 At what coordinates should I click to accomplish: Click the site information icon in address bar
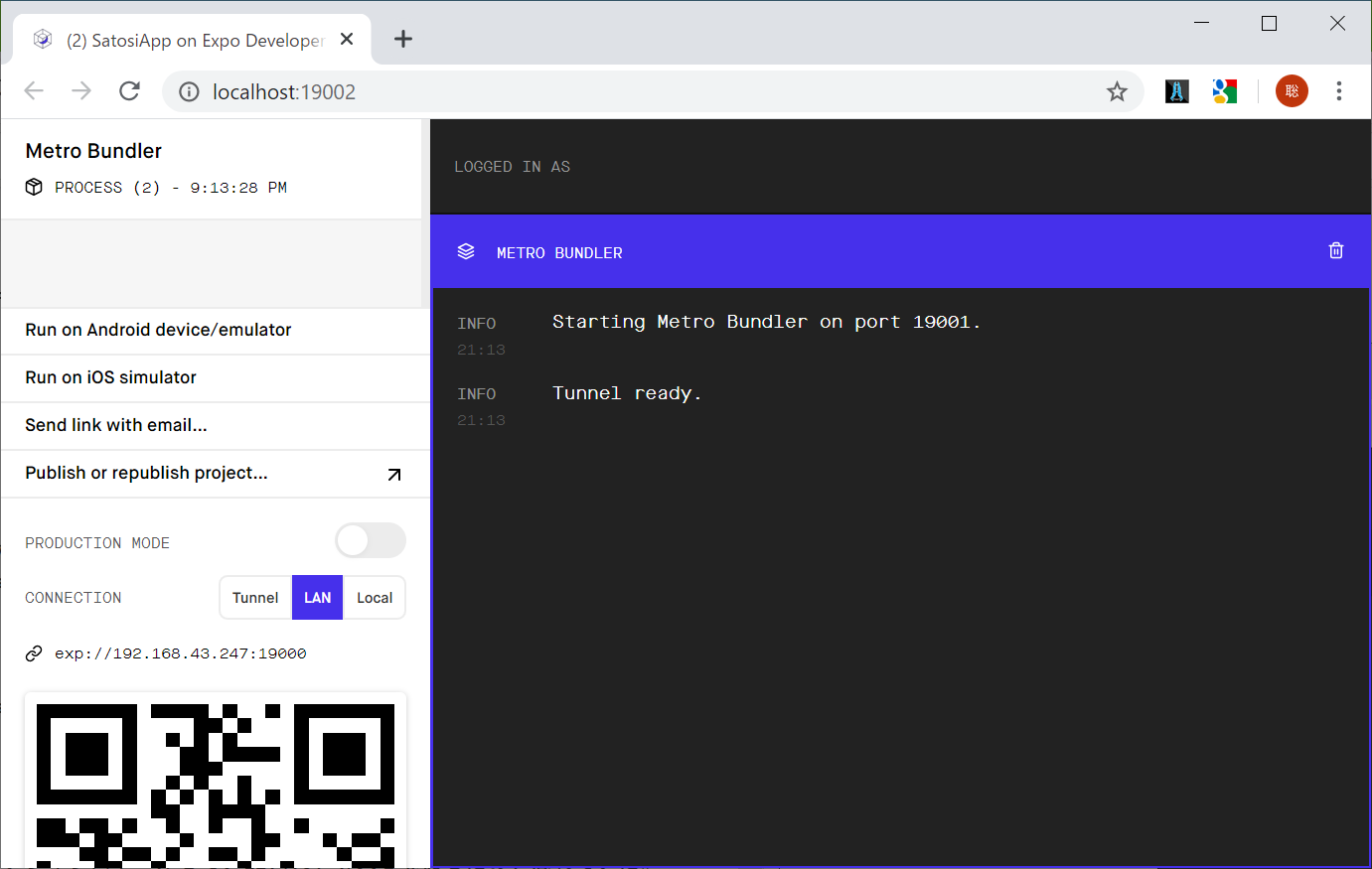(x=189, y=92)
